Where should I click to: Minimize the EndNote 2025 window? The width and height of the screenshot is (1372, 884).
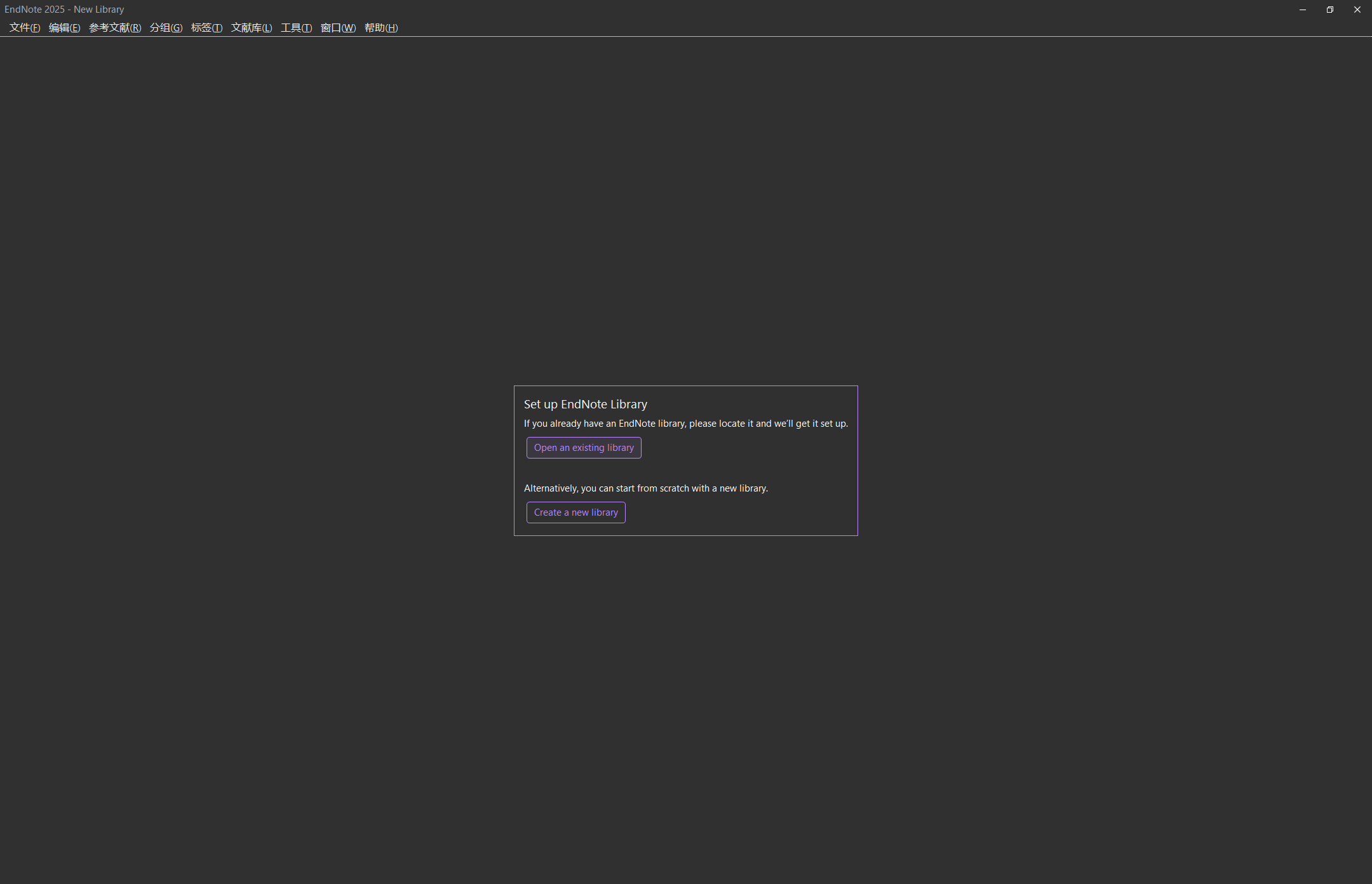(x=1303, y=10)
